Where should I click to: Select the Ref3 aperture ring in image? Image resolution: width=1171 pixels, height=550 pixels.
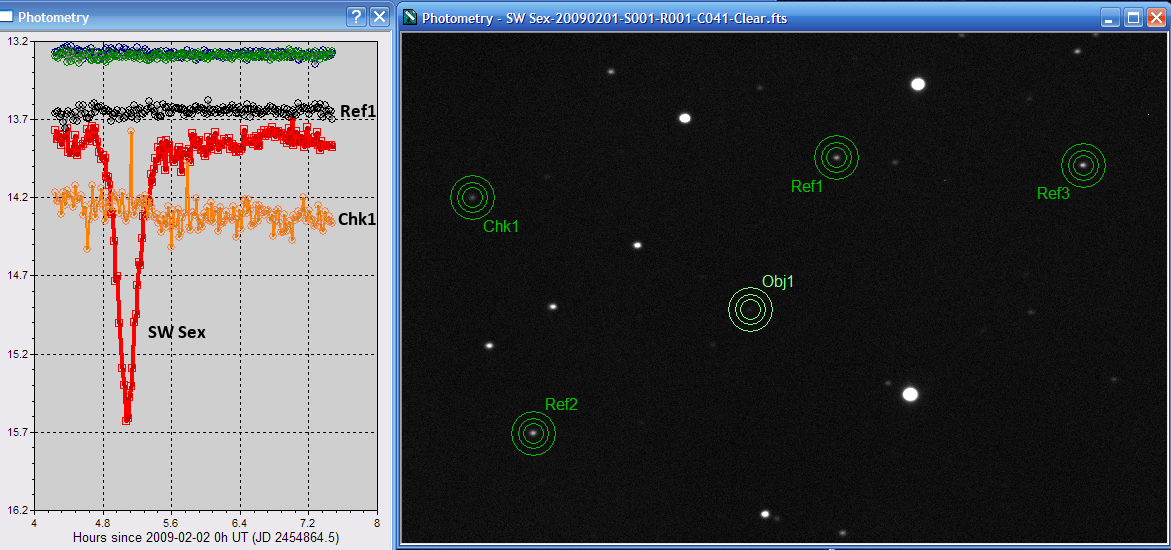click(1082, 165)
